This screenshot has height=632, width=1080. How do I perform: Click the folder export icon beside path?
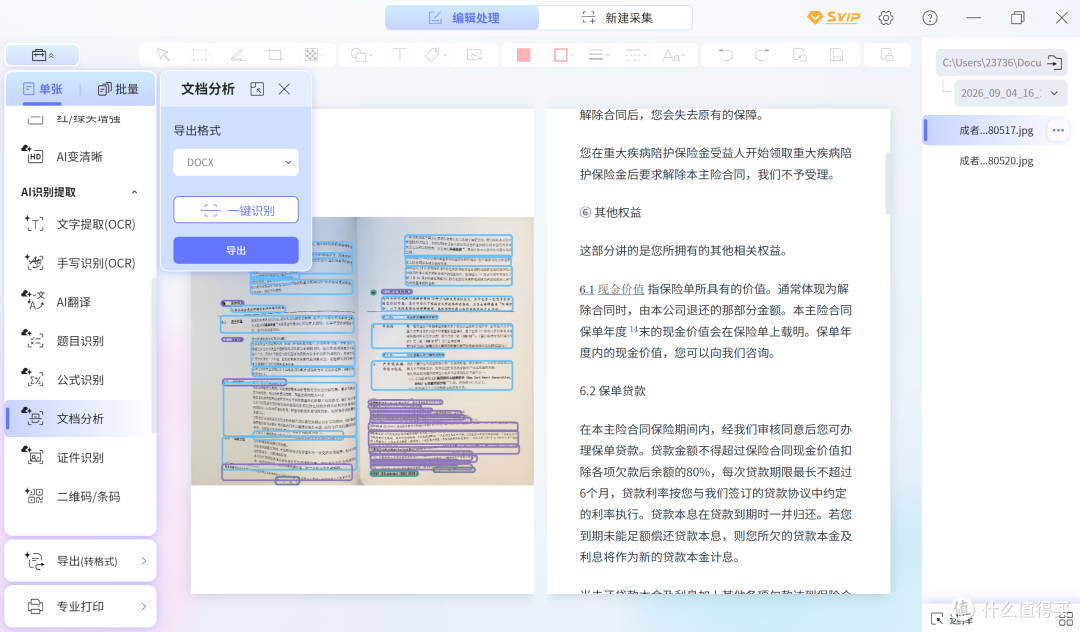(1055, 63)
